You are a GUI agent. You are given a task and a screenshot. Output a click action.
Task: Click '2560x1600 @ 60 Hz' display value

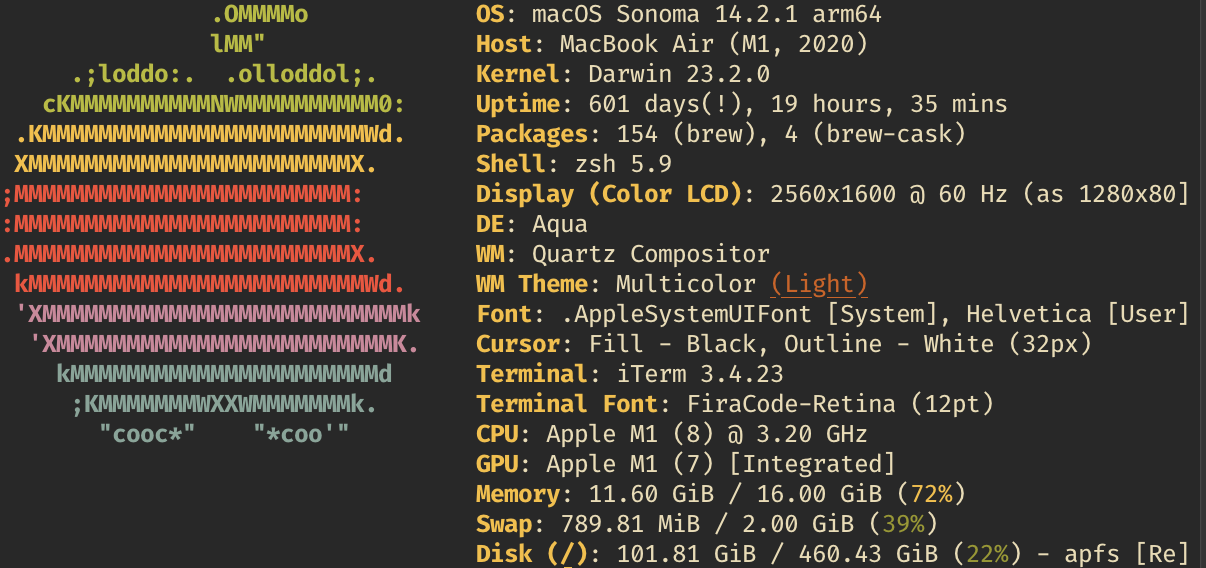(x=889, y=195)
